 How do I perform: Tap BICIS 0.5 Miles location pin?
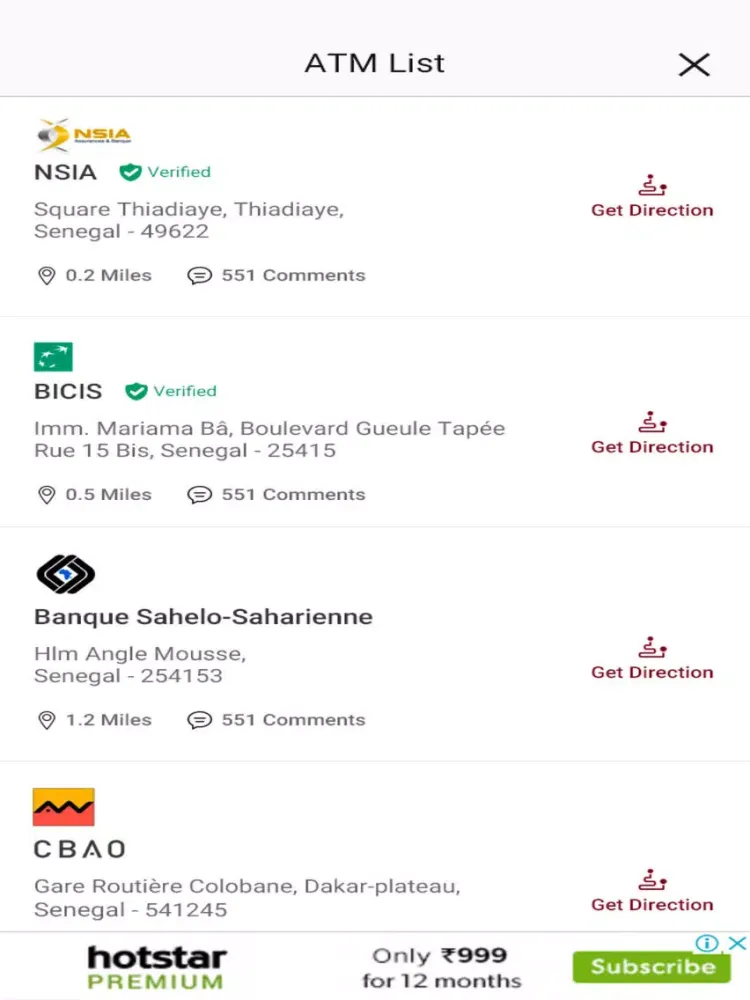click(46, 494)
